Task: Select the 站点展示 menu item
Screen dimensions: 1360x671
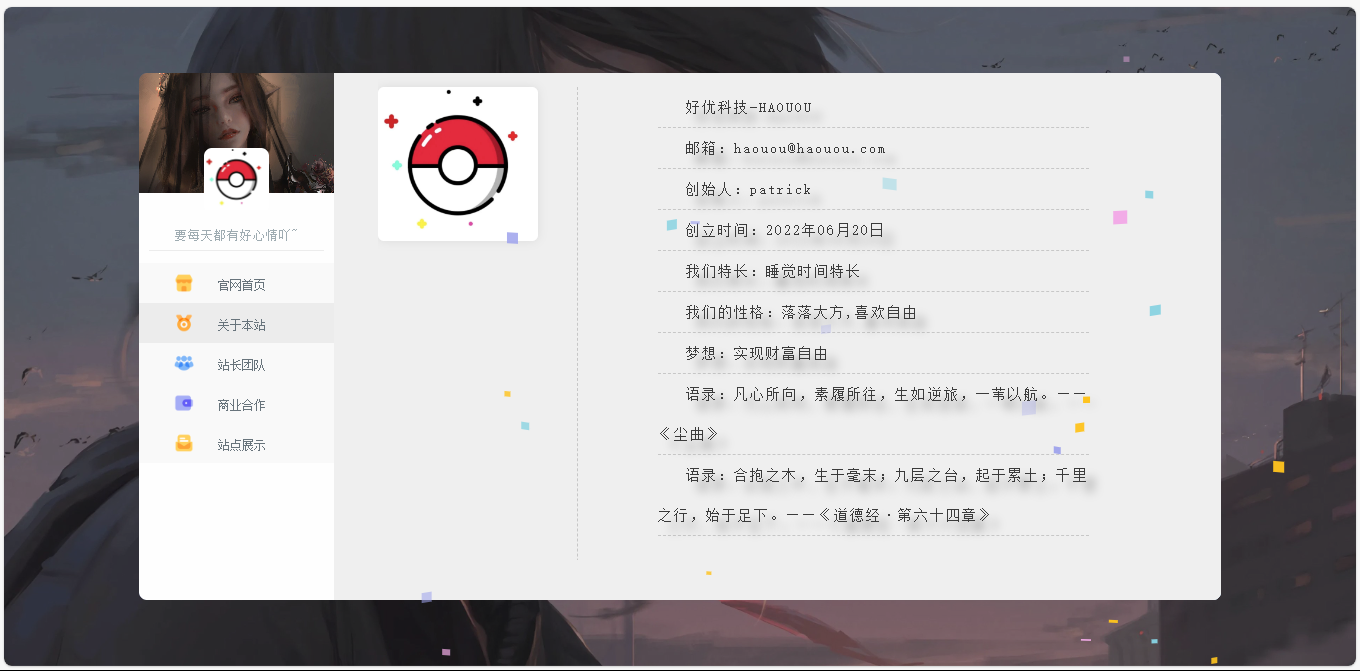Action: (x=241, y=445)
